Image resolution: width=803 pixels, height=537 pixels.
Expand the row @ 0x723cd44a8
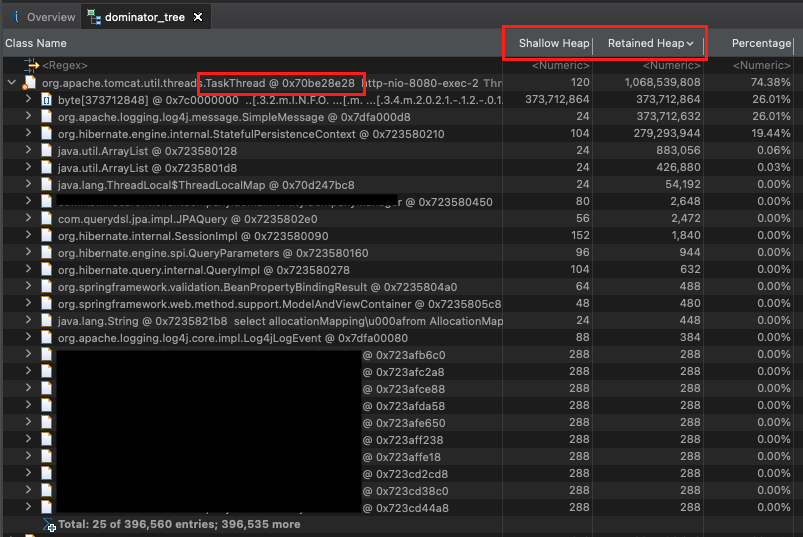tap(29, 507)
